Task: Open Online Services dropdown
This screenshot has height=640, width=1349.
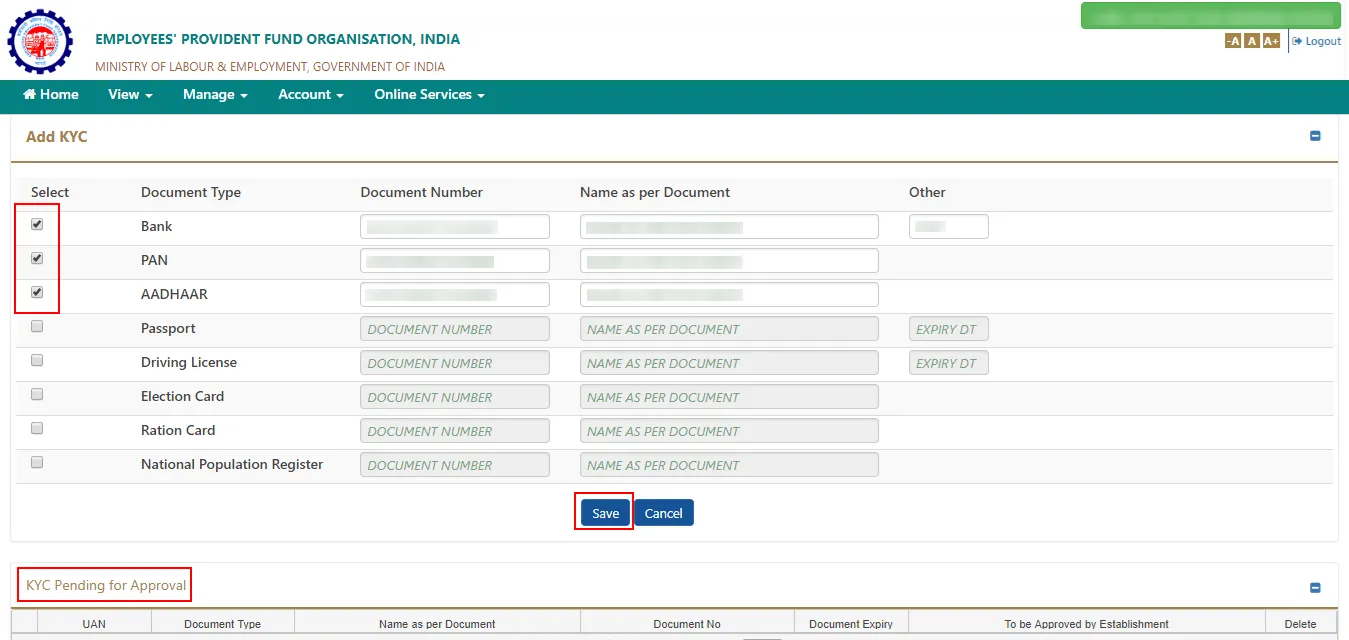Action: (x=429, y=94)
